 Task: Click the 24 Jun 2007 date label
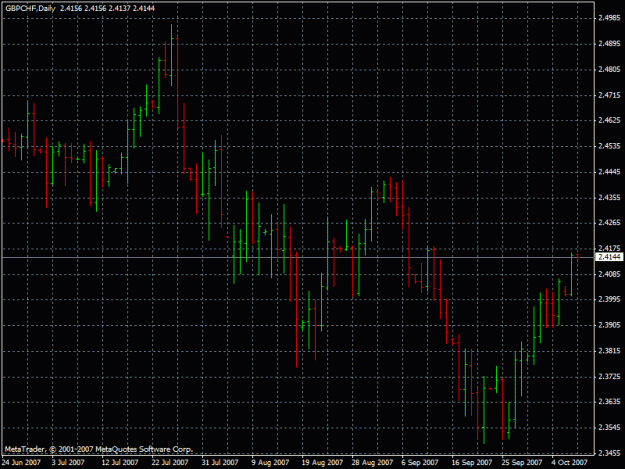21,462
